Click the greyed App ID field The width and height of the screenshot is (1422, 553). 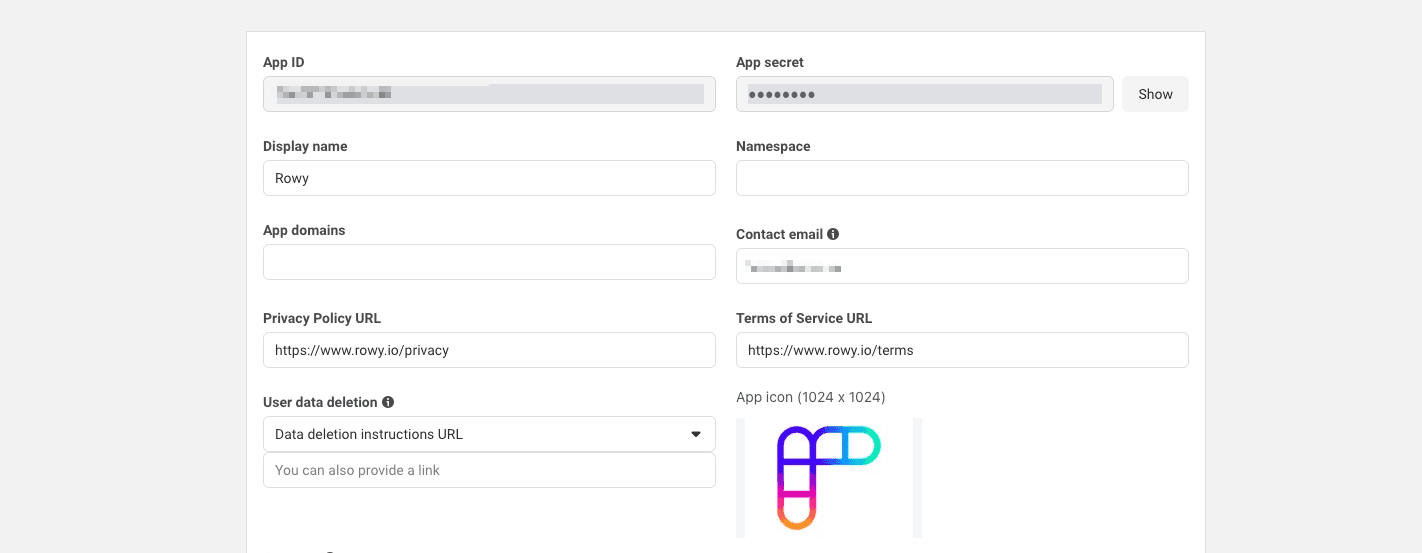click(489, 94)
